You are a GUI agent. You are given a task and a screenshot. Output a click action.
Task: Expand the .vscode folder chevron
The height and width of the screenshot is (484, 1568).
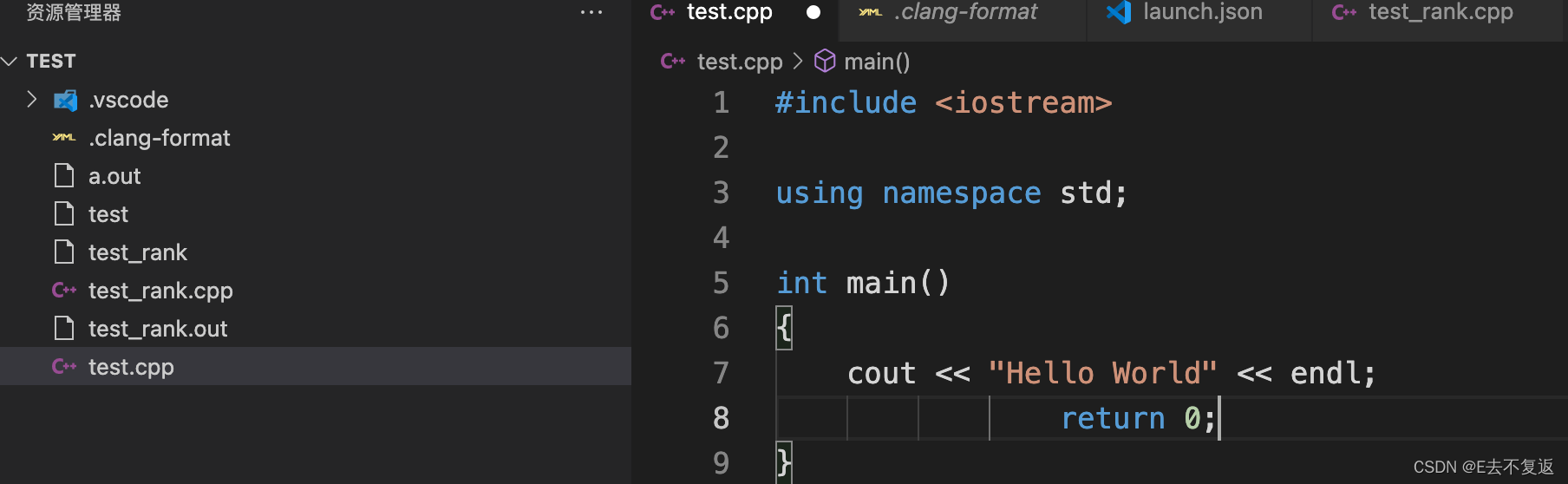click(x=32, y=100)
